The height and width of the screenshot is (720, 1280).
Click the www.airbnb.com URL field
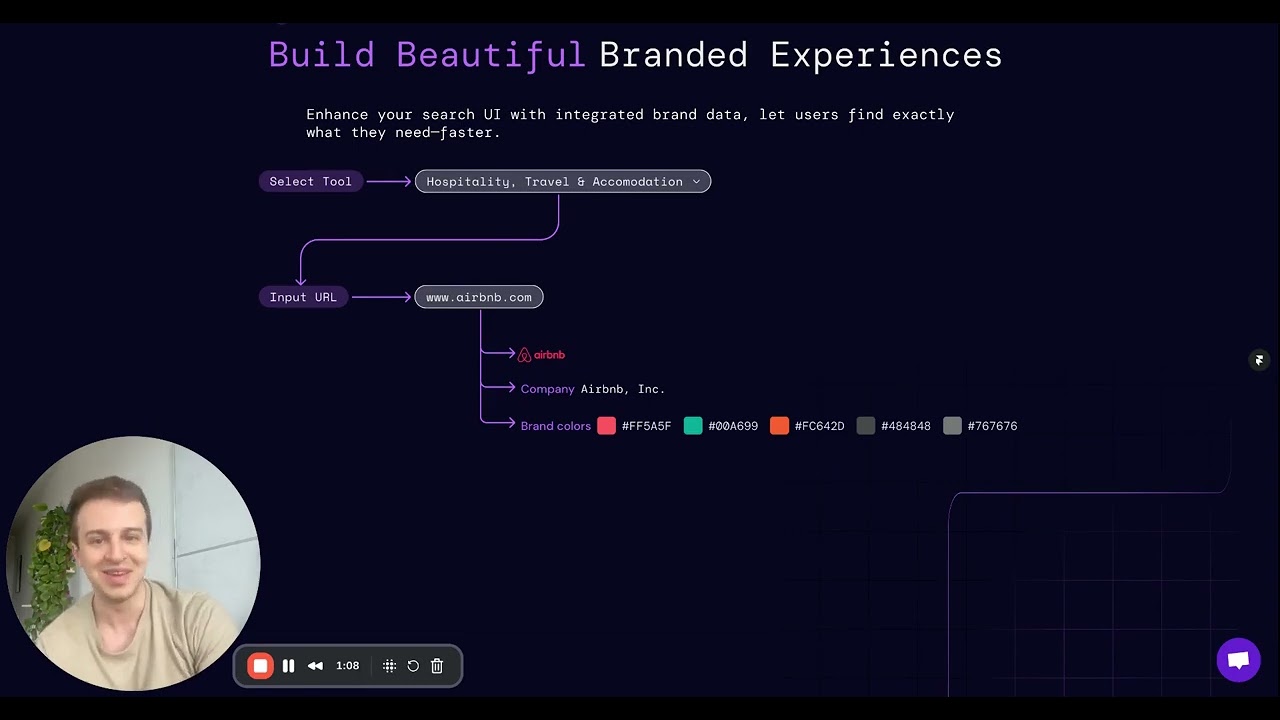point(479,297)
